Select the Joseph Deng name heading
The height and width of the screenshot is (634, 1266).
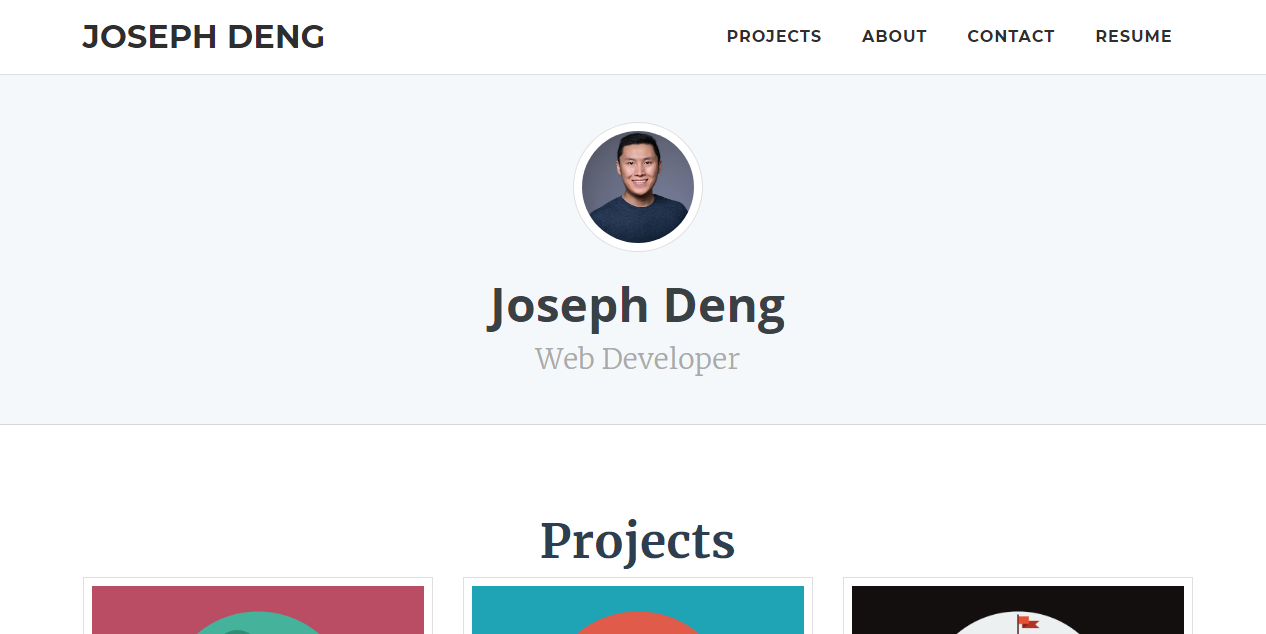tap(637, 305)
